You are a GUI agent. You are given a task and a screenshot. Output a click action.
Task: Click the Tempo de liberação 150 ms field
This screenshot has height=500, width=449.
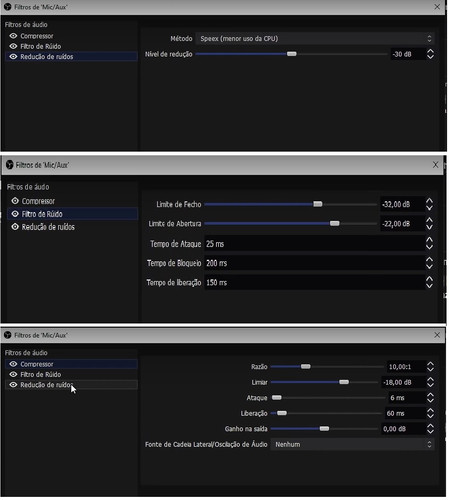(314, 282)
